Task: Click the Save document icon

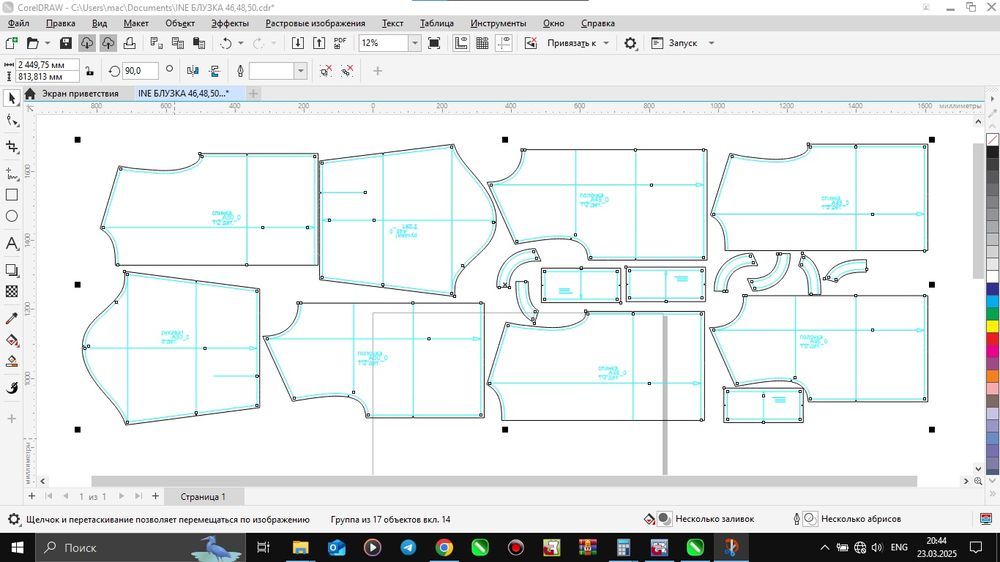Action: click(65, 43)
